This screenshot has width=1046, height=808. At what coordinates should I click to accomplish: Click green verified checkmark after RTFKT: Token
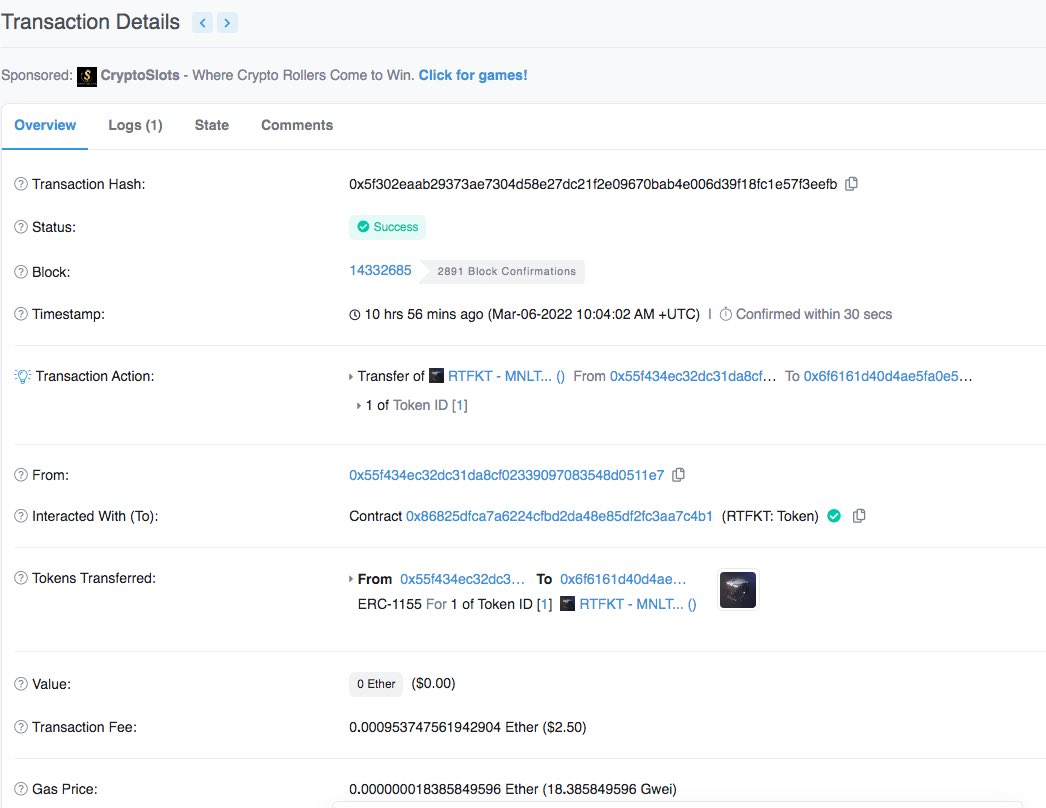click(834, 516)
